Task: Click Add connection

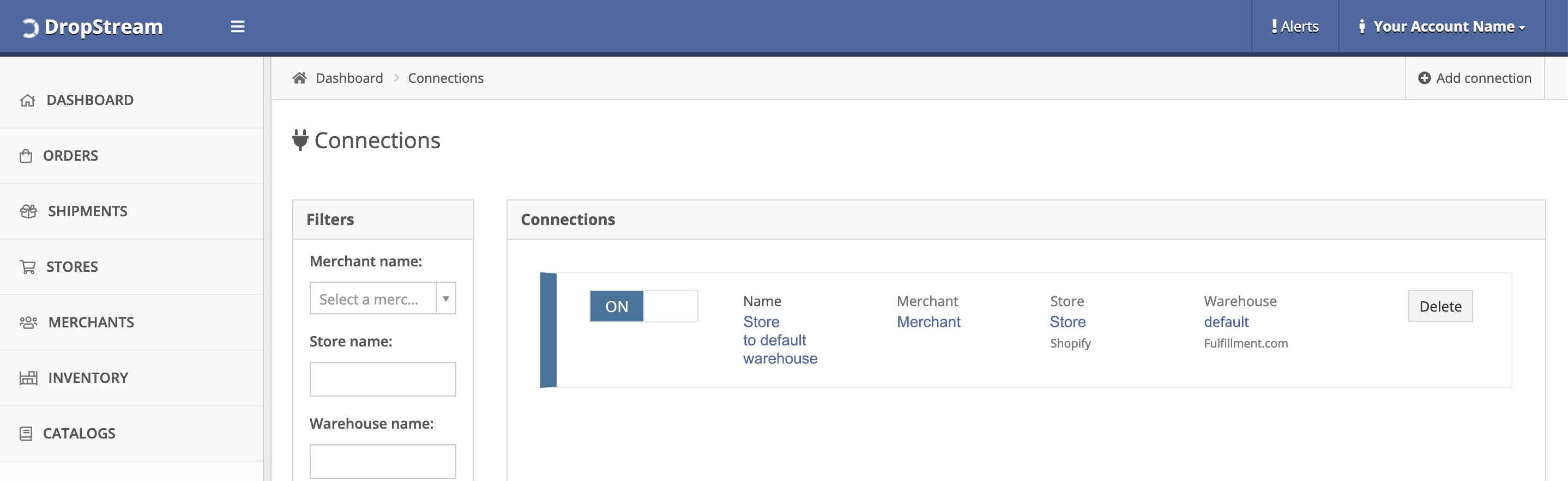Action: pyautogui.click(x=1474, y=78)
